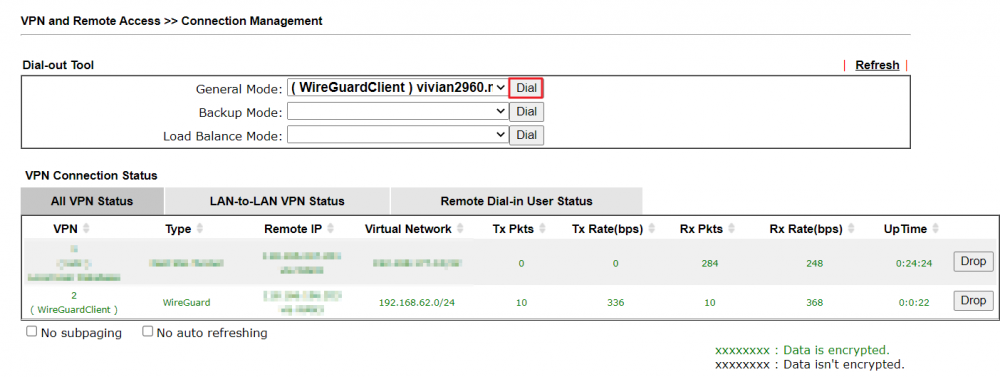Switch to Remote Dial-in User Status tab
This screenshot has height=377, width=1000.
517,201
